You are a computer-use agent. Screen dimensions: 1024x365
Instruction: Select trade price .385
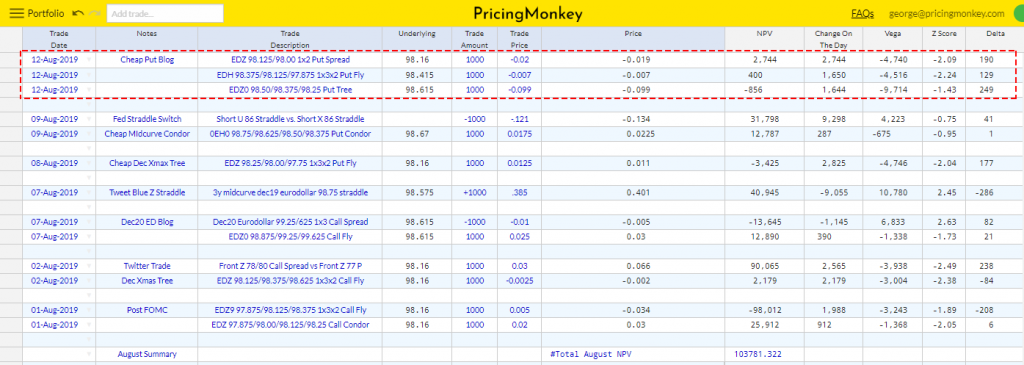point(519,193)
